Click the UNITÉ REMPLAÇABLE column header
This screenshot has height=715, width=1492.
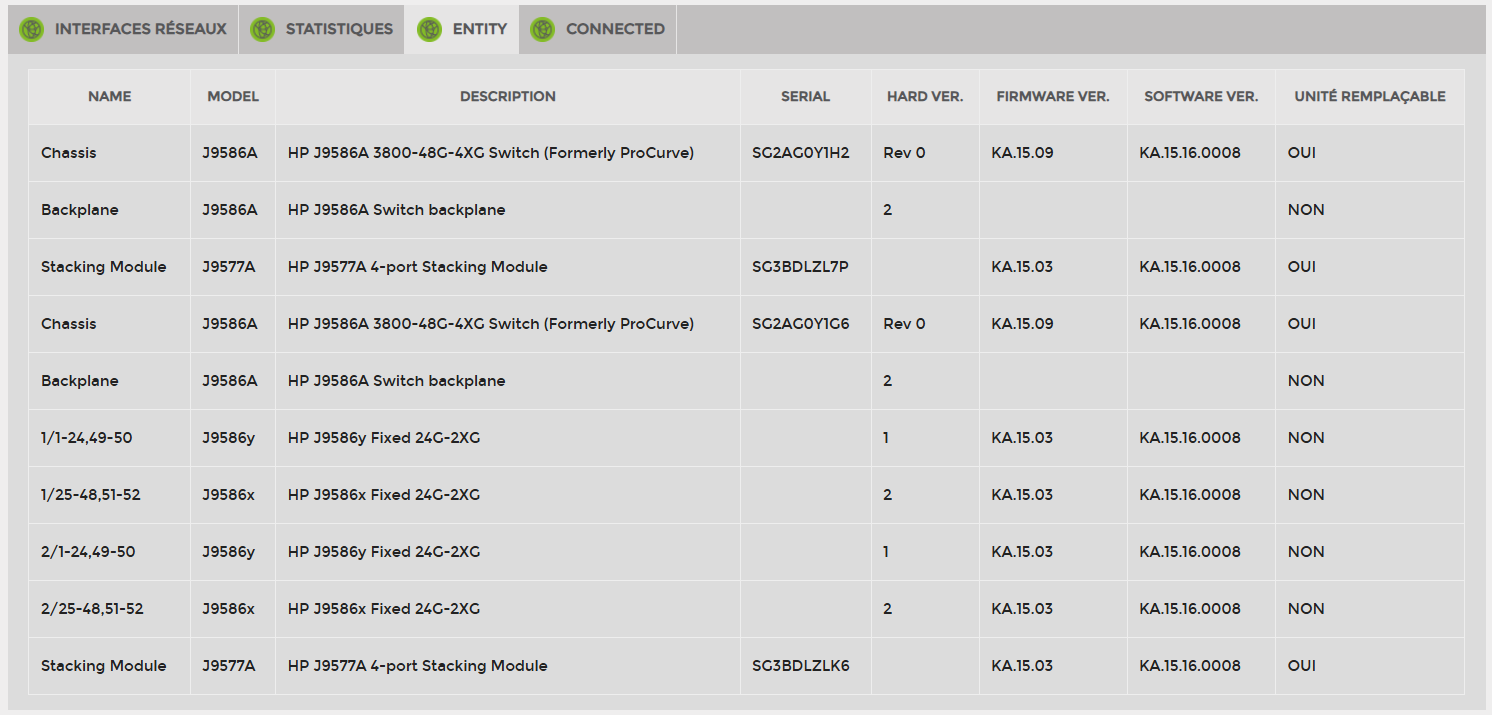tap(1370, 97)
